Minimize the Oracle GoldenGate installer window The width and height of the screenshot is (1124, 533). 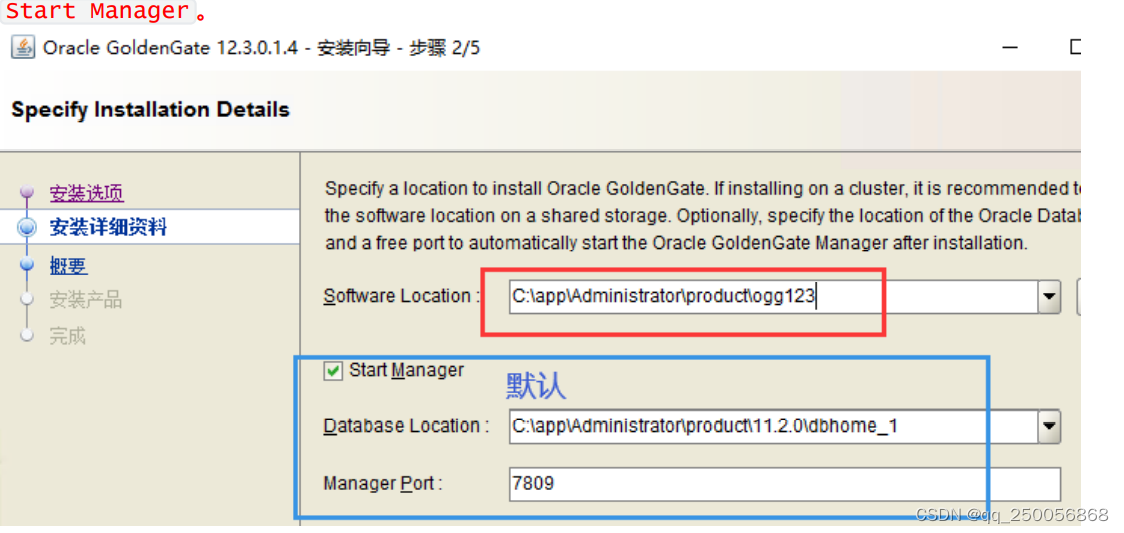1011,48
